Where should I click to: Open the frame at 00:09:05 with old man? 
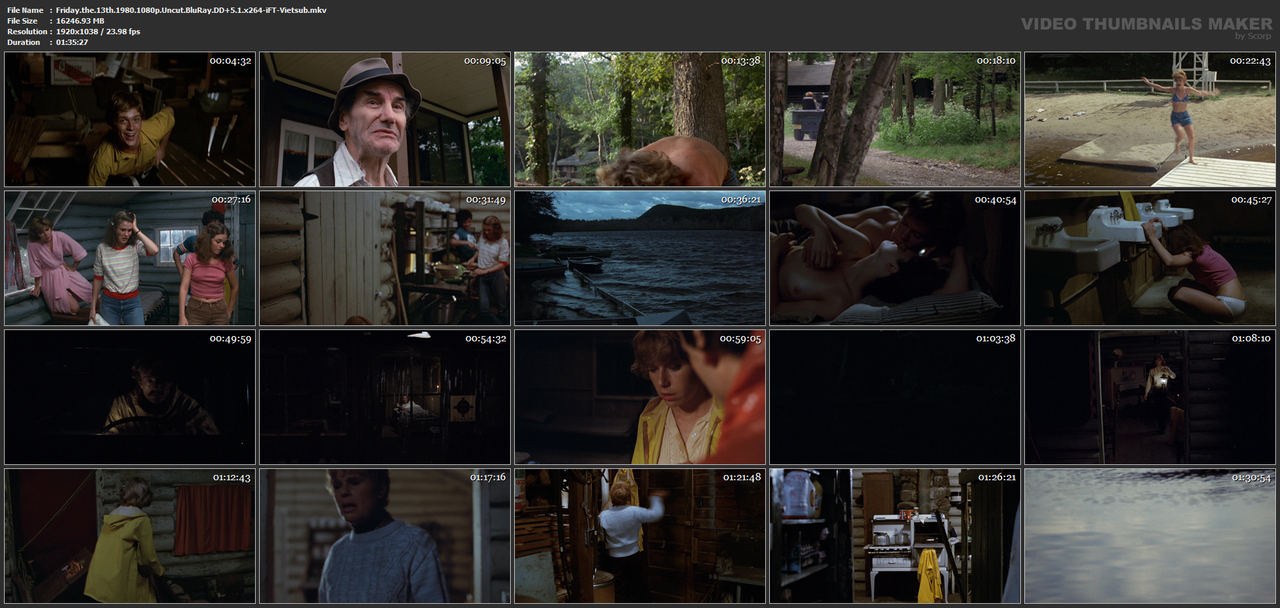pos(385,119)
